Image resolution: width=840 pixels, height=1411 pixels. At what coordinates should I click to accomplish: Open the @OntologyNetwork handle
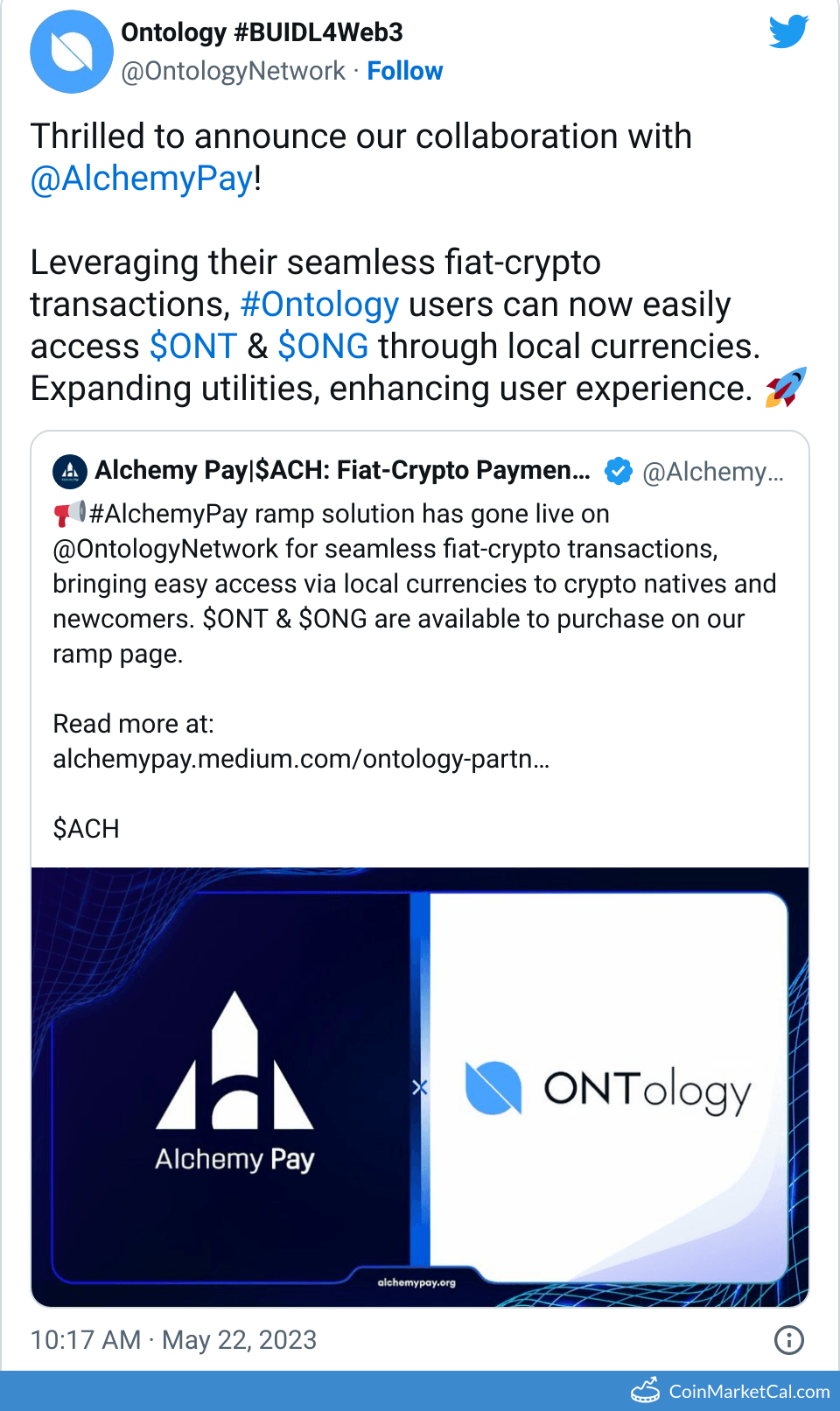(x=233, y=71)
